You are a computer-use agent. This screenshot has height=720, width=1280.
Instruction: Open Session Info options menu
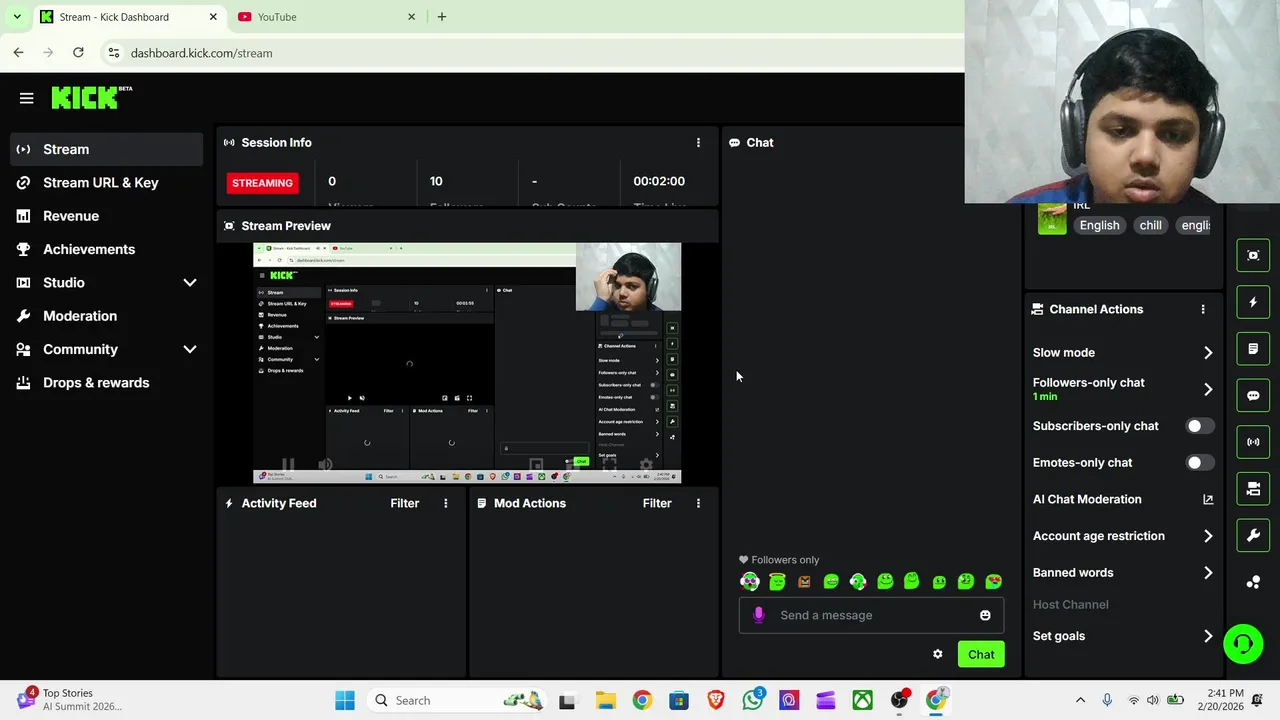698,143
